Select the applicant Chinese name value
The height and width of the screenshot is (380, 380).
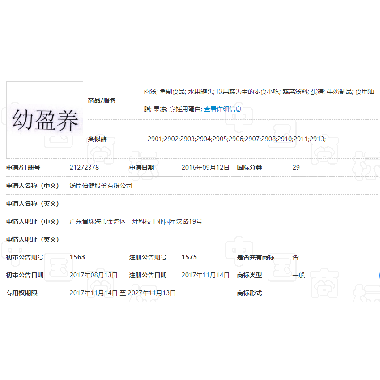[x=101, y=185]
